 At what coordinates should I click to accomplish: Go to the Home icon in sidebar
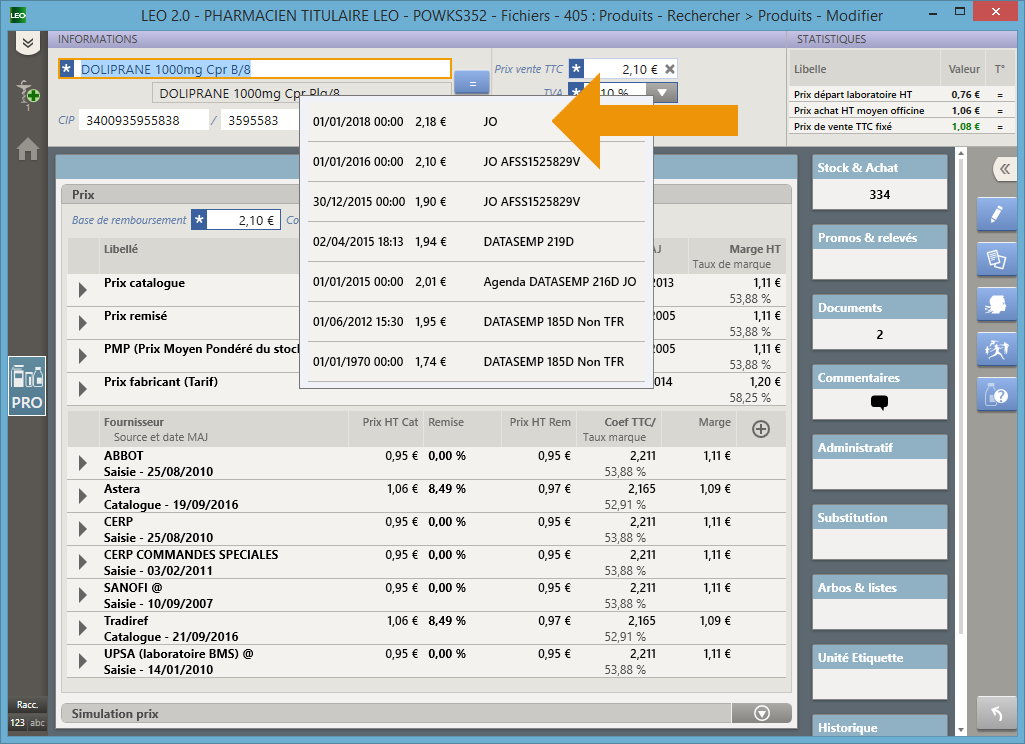tap(27, 149)
